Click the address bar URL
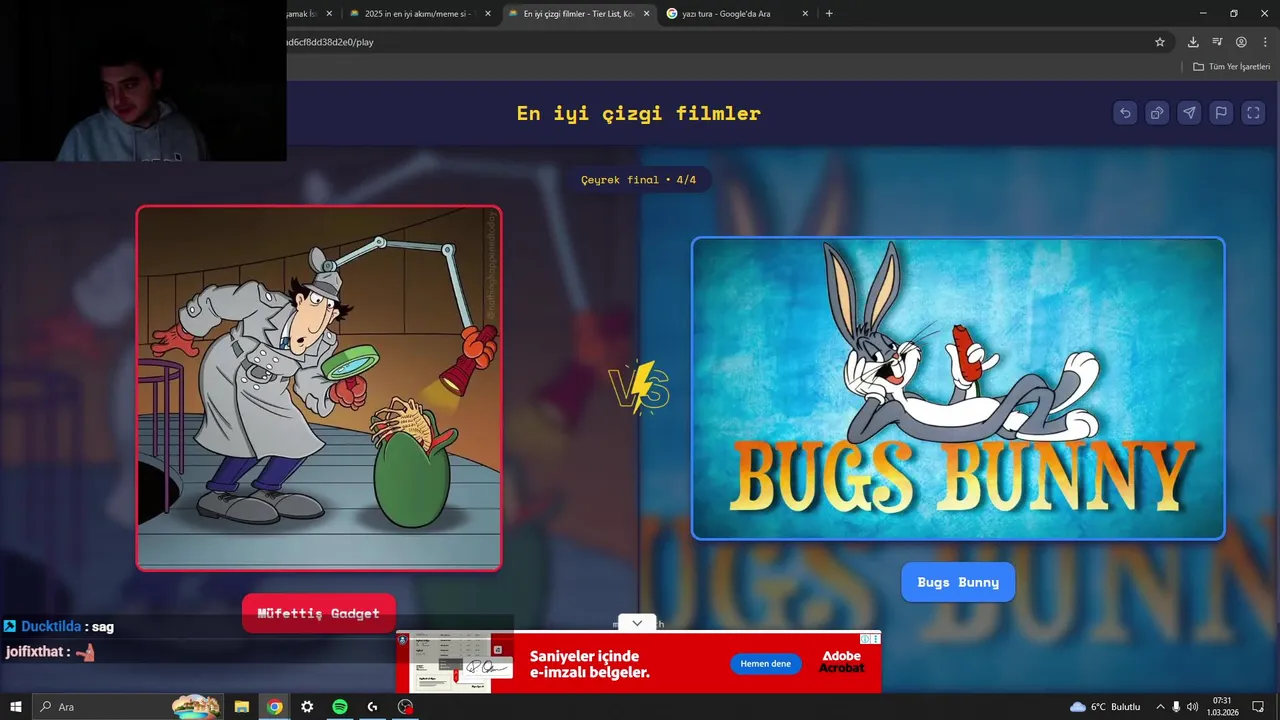This screenshot has height=720, width=1280. click(x=329, y=42)
